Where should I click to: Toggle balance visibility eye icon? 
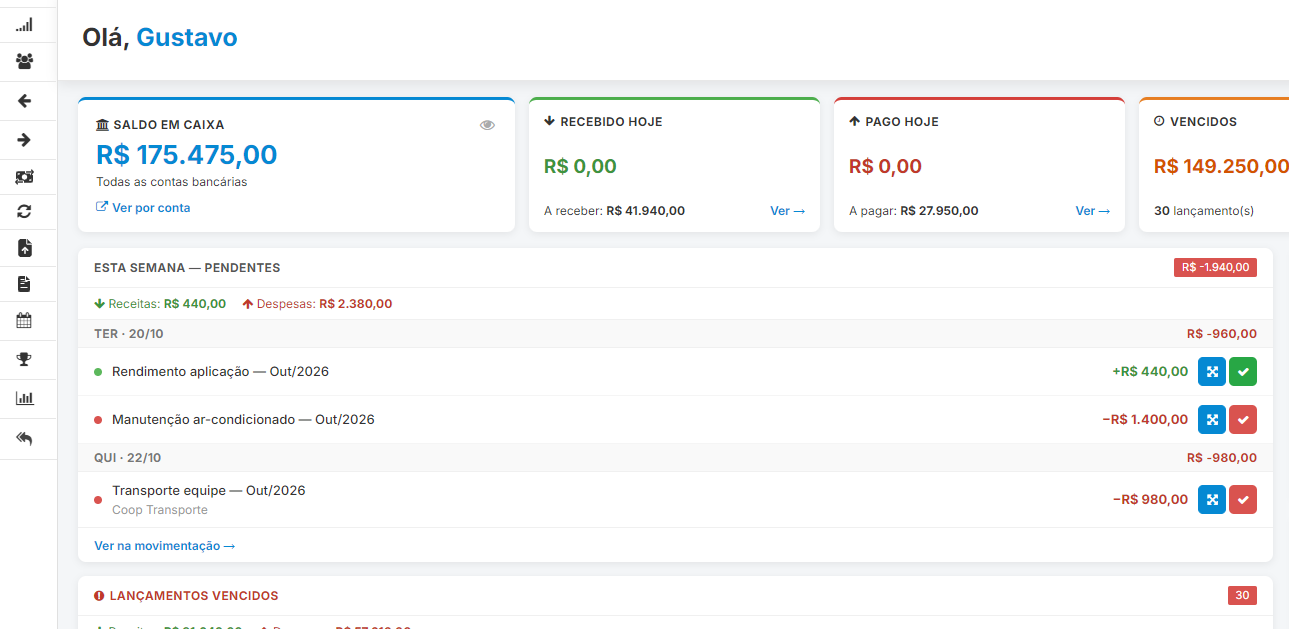[x=487, y=125]
